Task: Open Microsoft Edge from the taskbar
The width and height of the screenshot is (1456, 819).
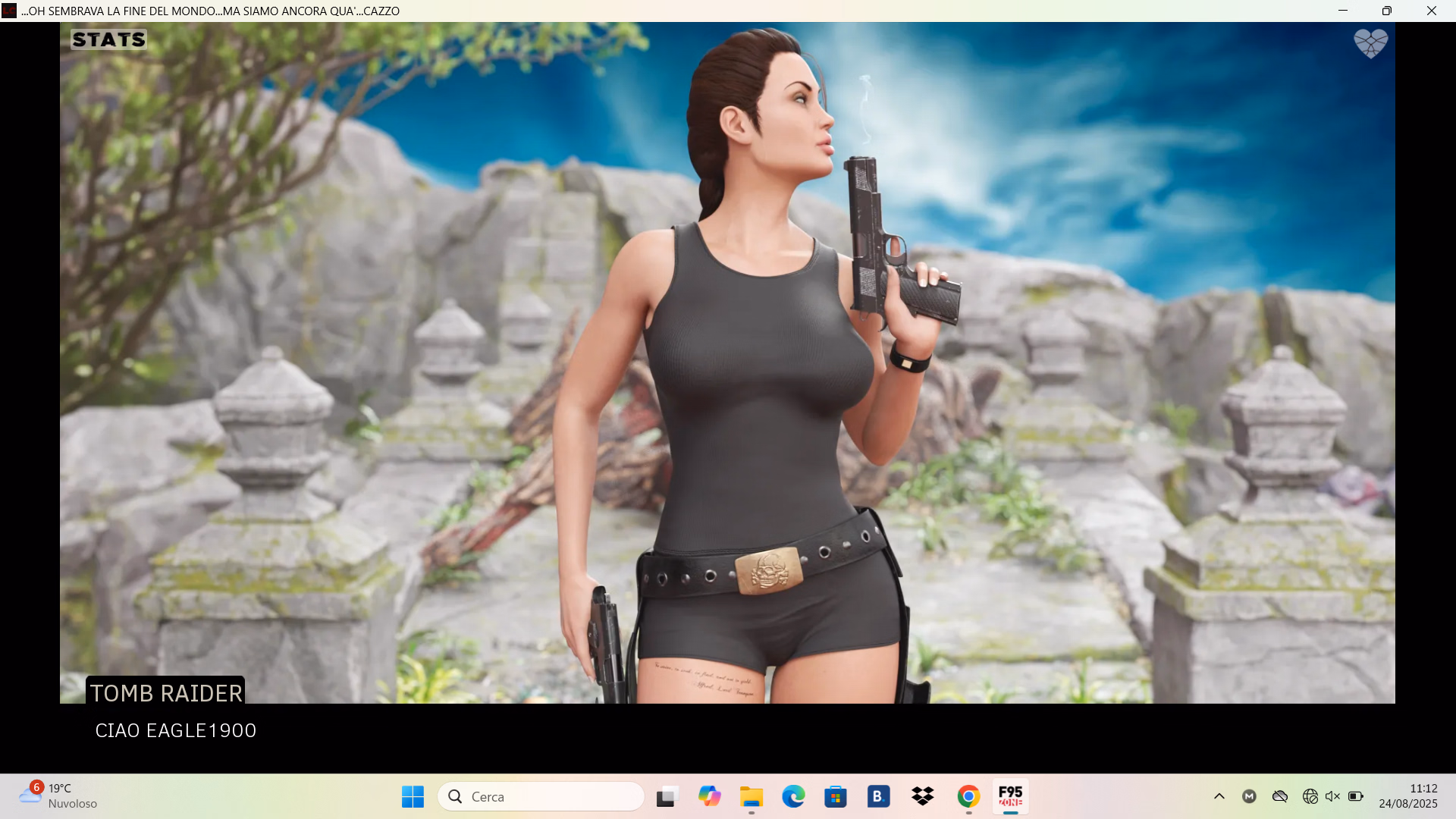Action: (793, 796)
